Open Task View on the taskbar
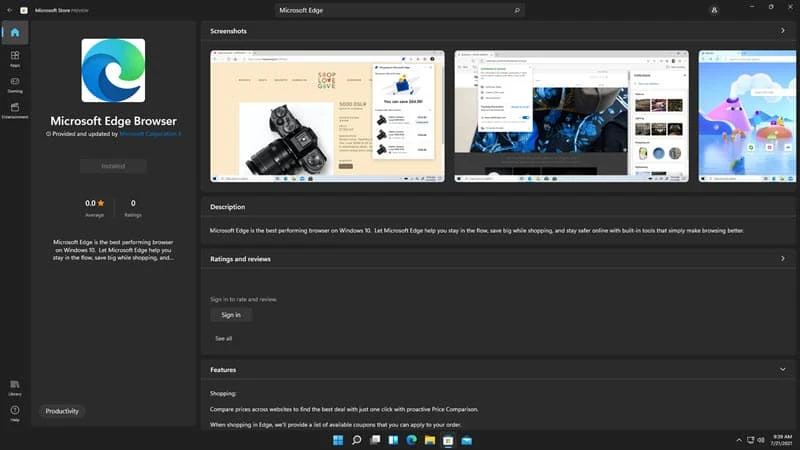Viewport: 800px width, 450px height. click(375, 440)
